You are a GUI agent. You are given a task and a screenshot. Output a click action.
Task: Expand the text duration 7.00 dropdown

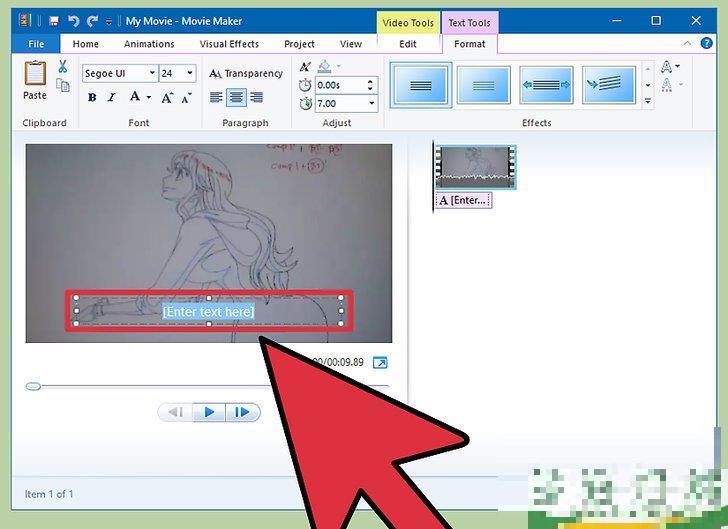[371, 104]
